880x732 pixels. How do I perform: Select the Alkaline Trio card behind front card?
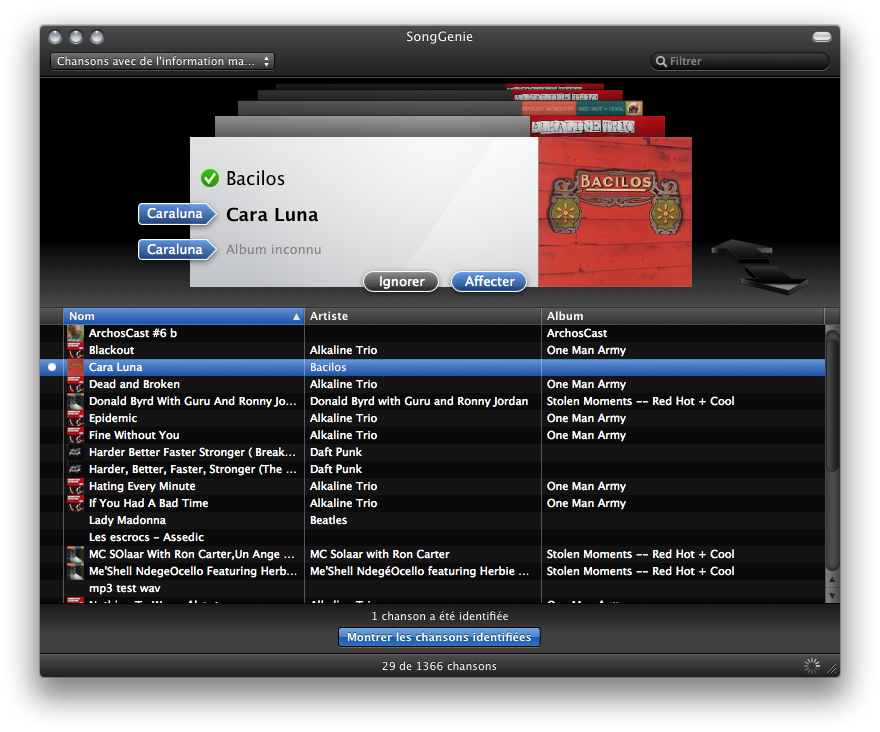point(440,126)
